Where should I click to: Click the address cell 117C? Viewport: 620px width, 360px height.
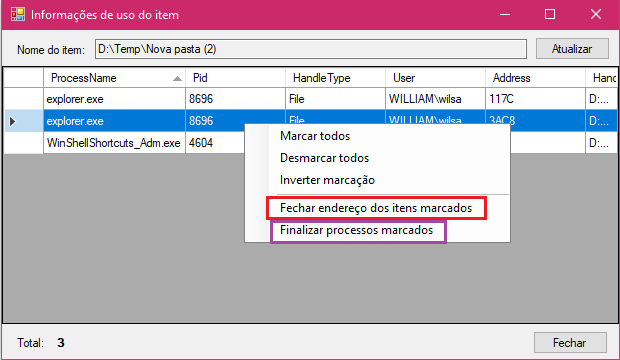point(535,99)
